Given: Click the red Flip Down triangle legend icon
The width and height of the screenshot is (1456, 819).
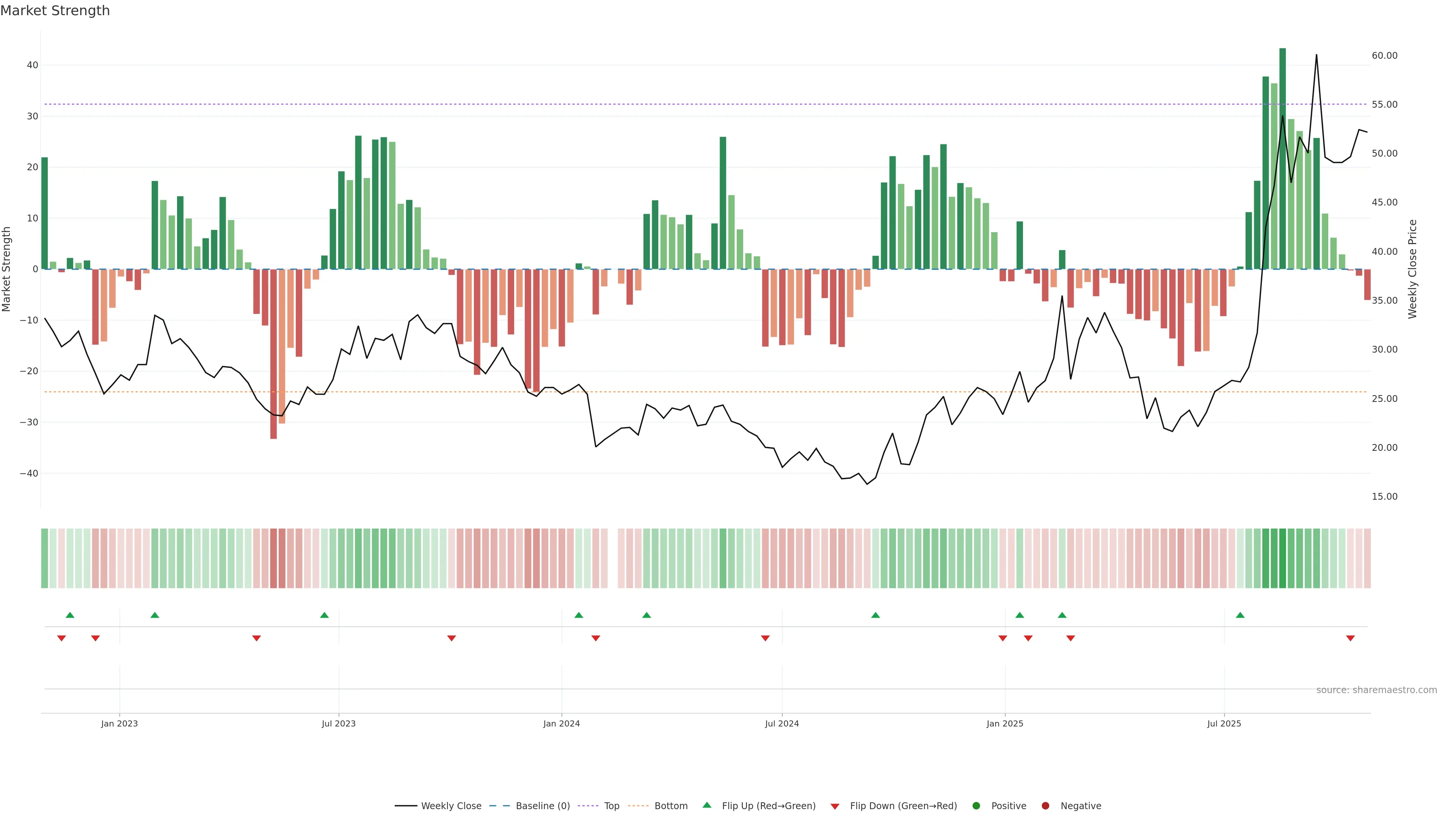Looking at the screenshot, I should pos(835,806).
